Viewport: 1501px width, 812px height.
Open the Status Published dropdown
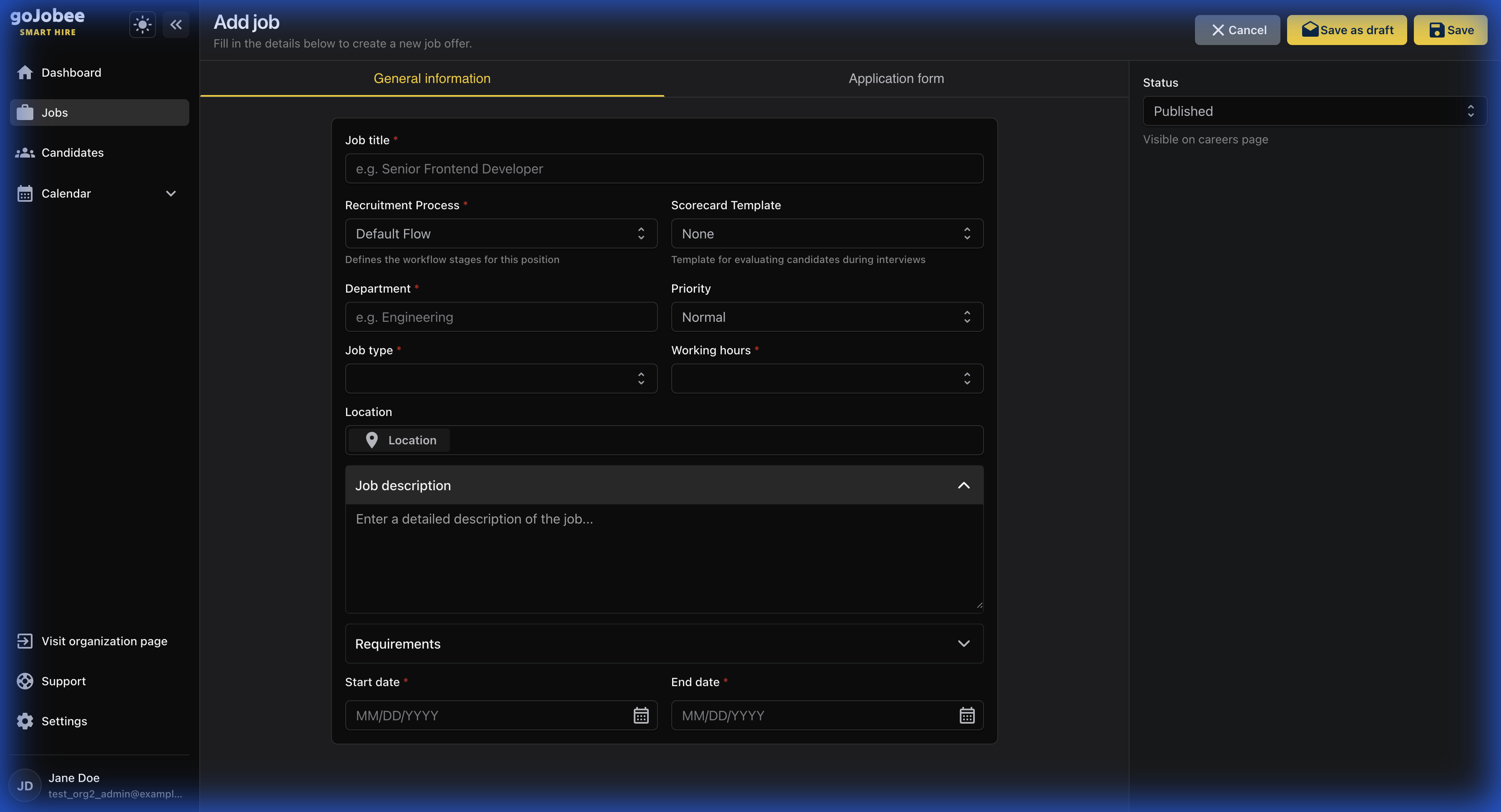[1314, 111]
